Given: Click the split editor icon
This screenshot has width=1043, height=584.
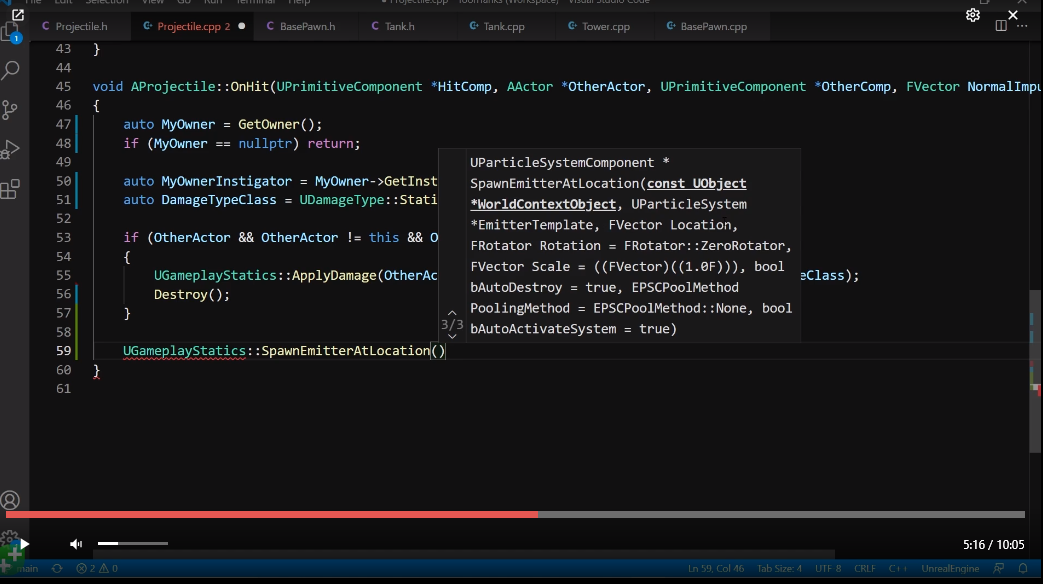Looking at the screenshot, I should coord(1002,27).
